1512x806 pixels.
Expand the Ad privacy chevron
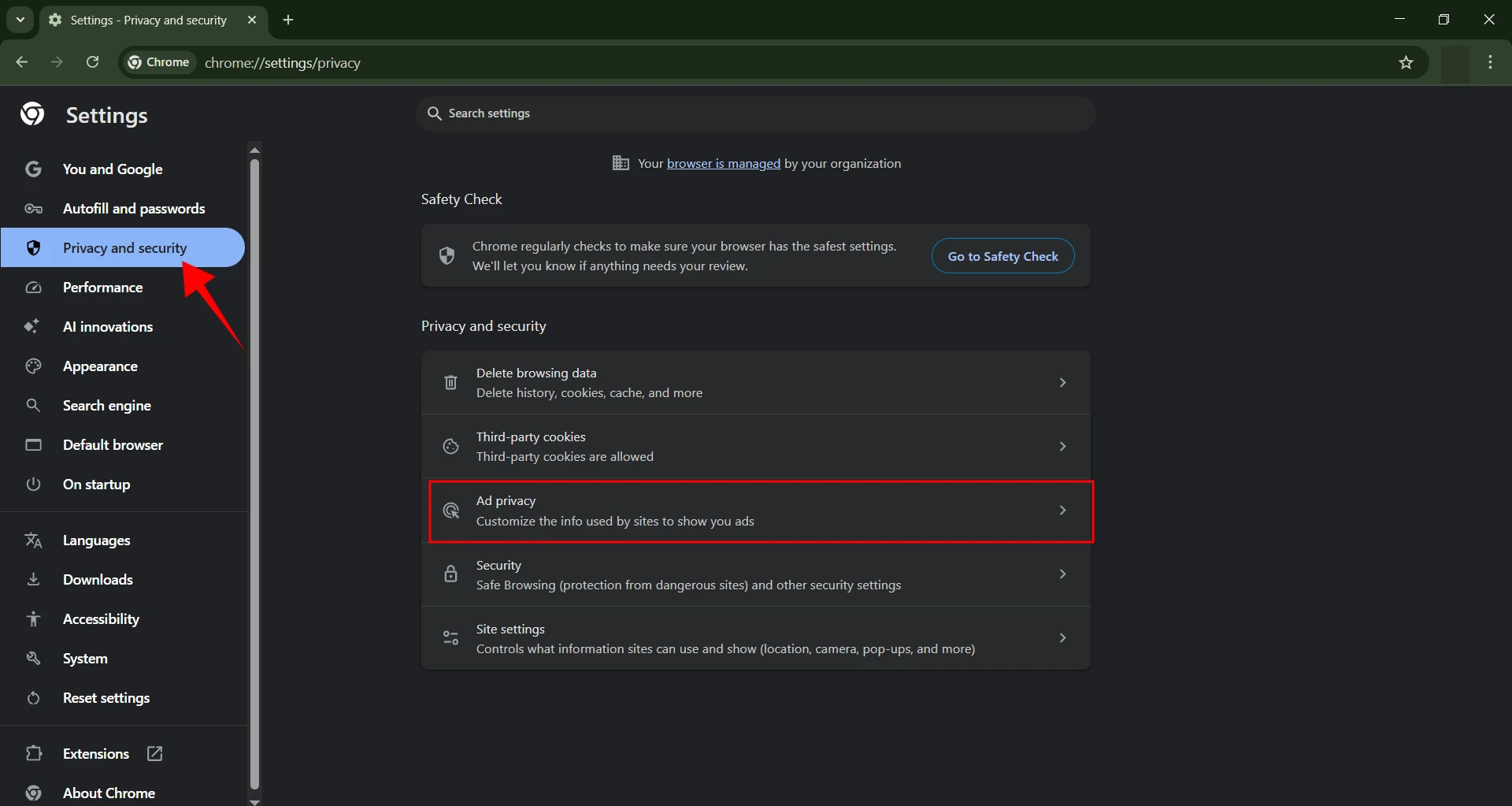1062,511
